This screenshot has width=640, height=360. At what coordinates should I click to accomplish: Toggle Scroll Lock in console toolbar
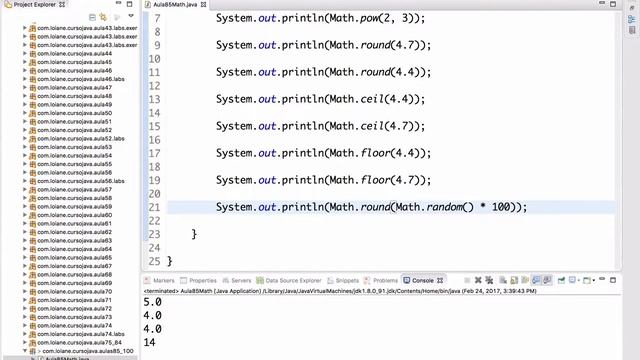pyautogui.click(x=514, y=280)
